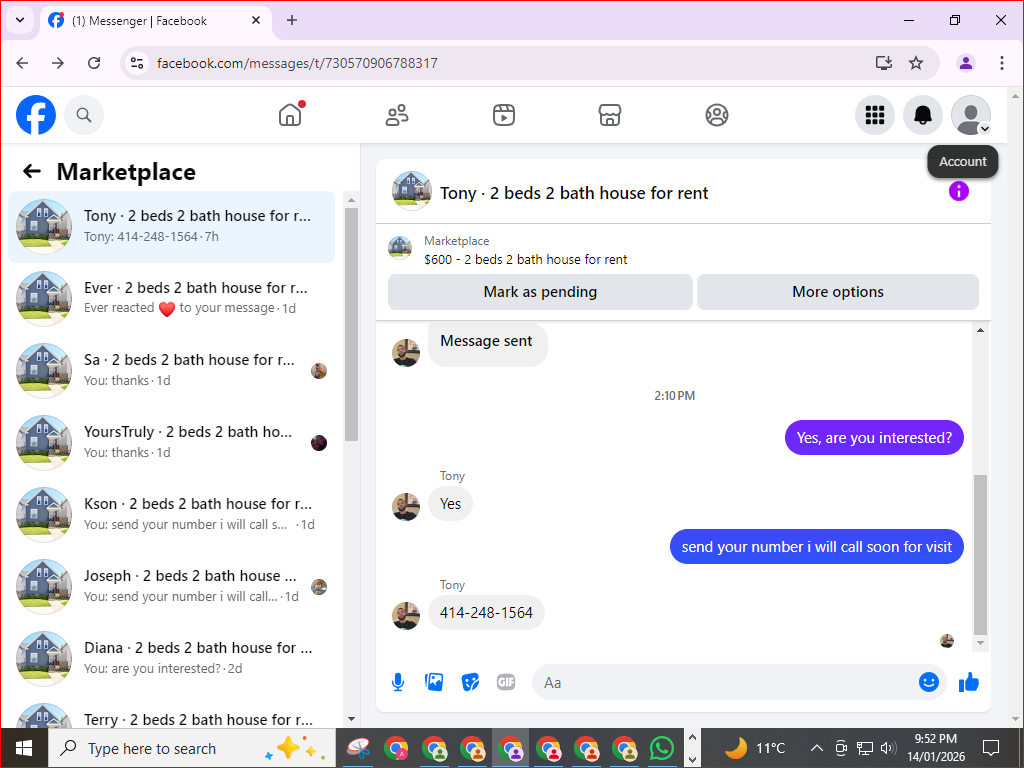
Task: Open the emoji picker
Action: [928, 682]
